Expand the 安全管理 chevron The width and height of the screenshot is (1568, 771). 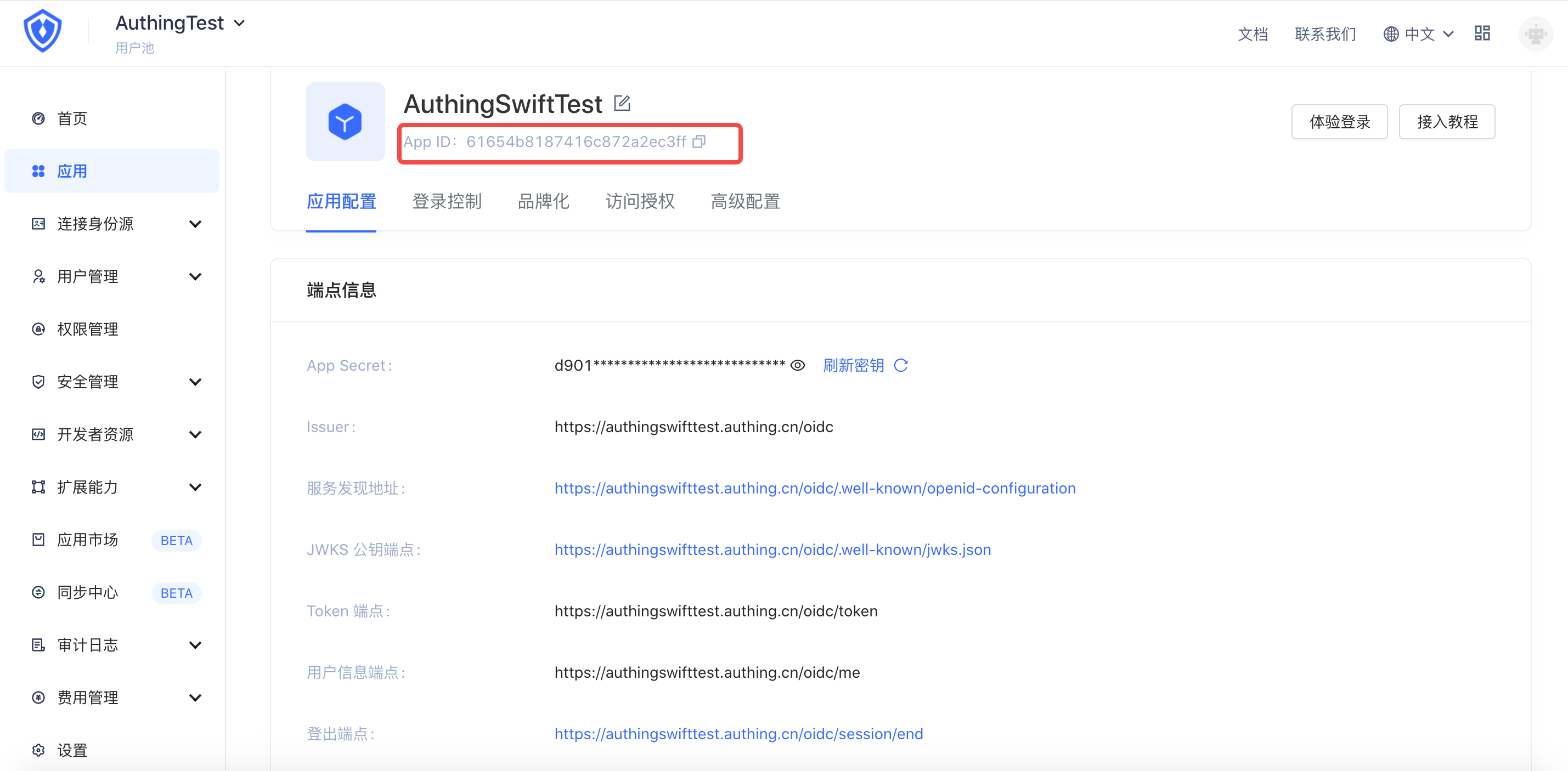pyautogui.click(x=195, y=382)
